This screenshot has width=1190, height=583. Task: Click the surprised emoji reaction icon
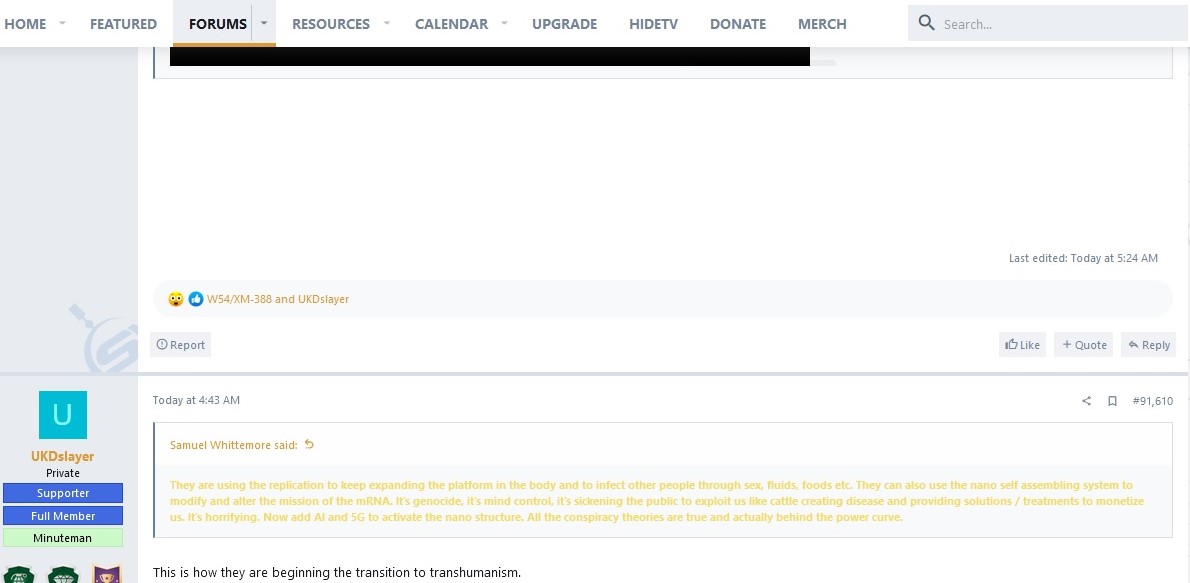click(x=176, y=299)
